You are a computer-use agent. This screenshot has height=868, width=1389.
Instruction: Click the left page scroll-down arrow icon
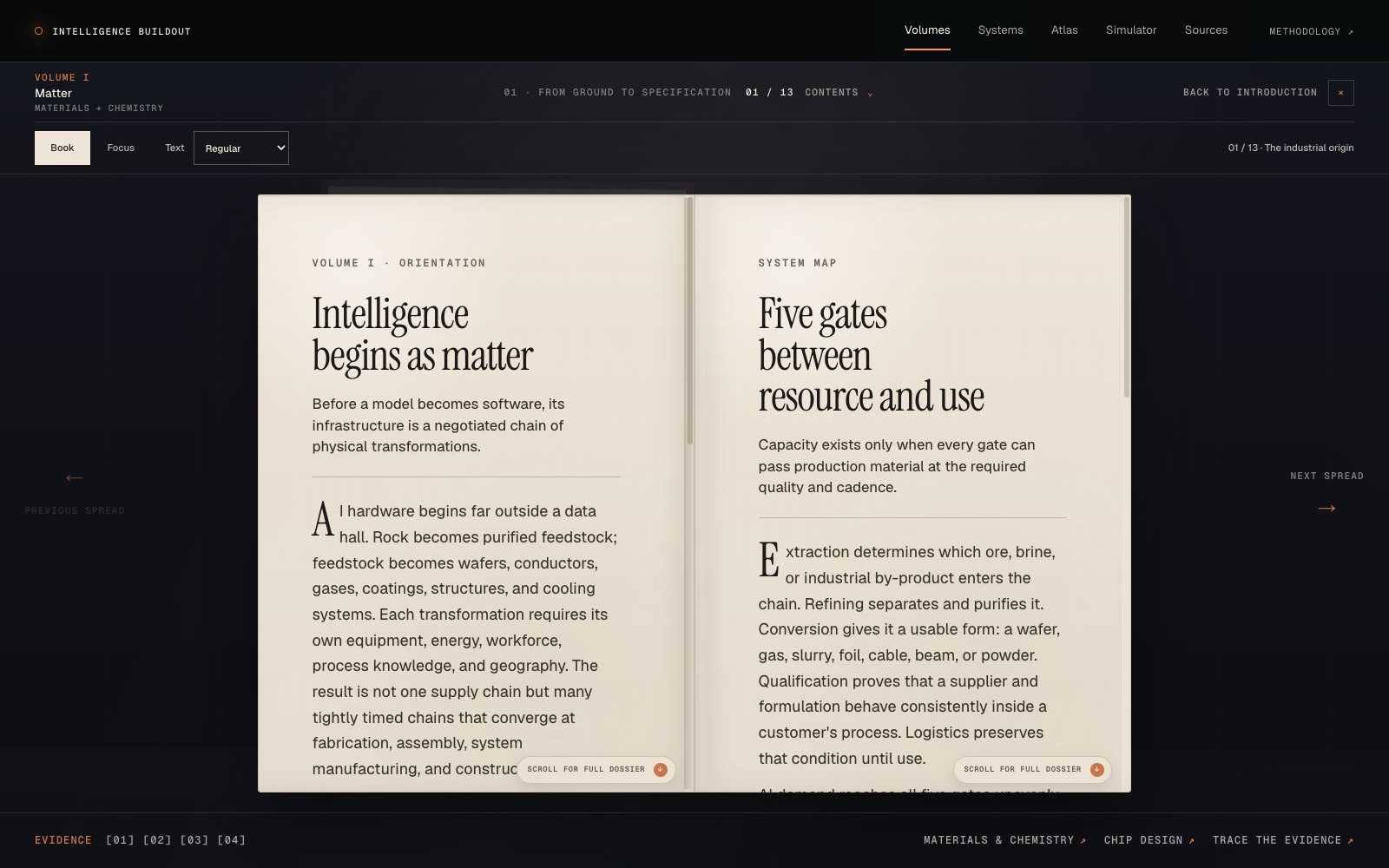[x=660, y=769]
